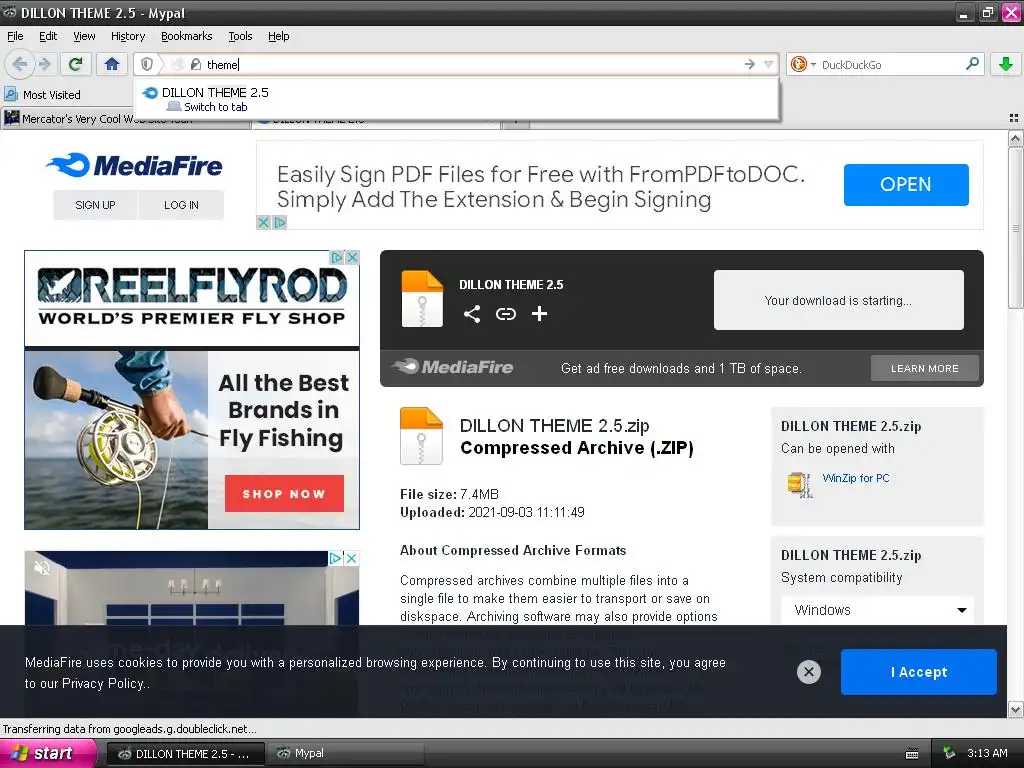Click the MediaFire logo

[134, 165]
